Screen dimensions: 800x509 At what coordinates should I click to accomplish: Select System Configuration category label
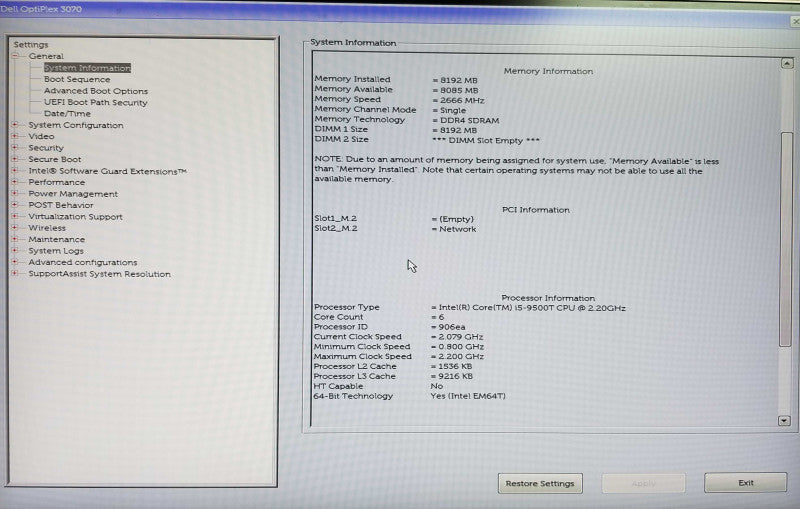(76, 125)
